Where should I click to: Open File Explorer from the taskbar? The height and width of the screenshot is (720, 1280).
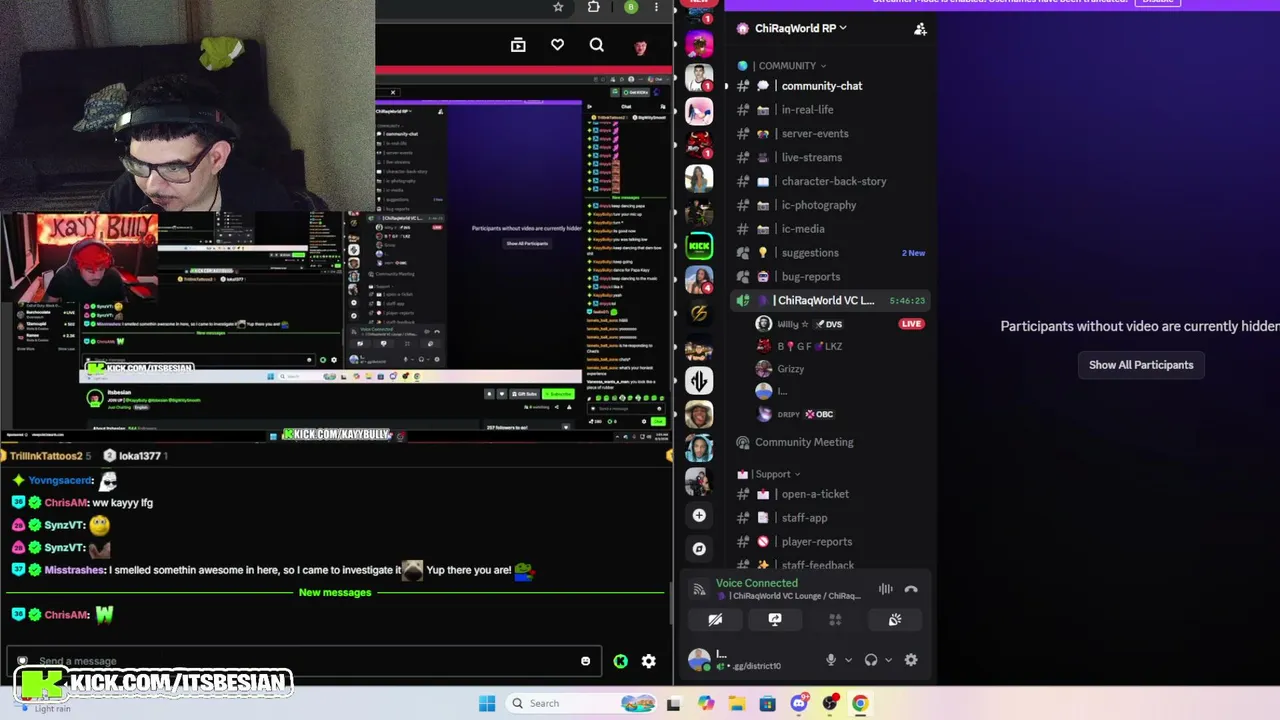pyautogui.click(x=737, y=703)
